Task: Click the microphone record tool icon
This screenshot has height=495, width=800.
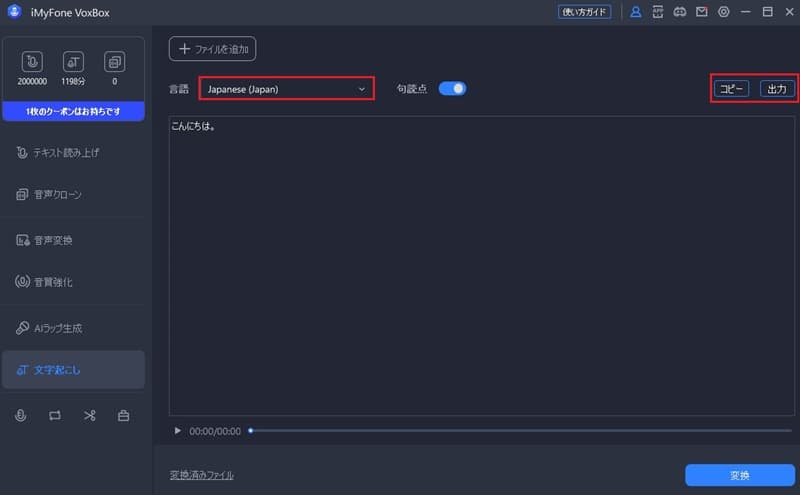Action: (20, 415)
